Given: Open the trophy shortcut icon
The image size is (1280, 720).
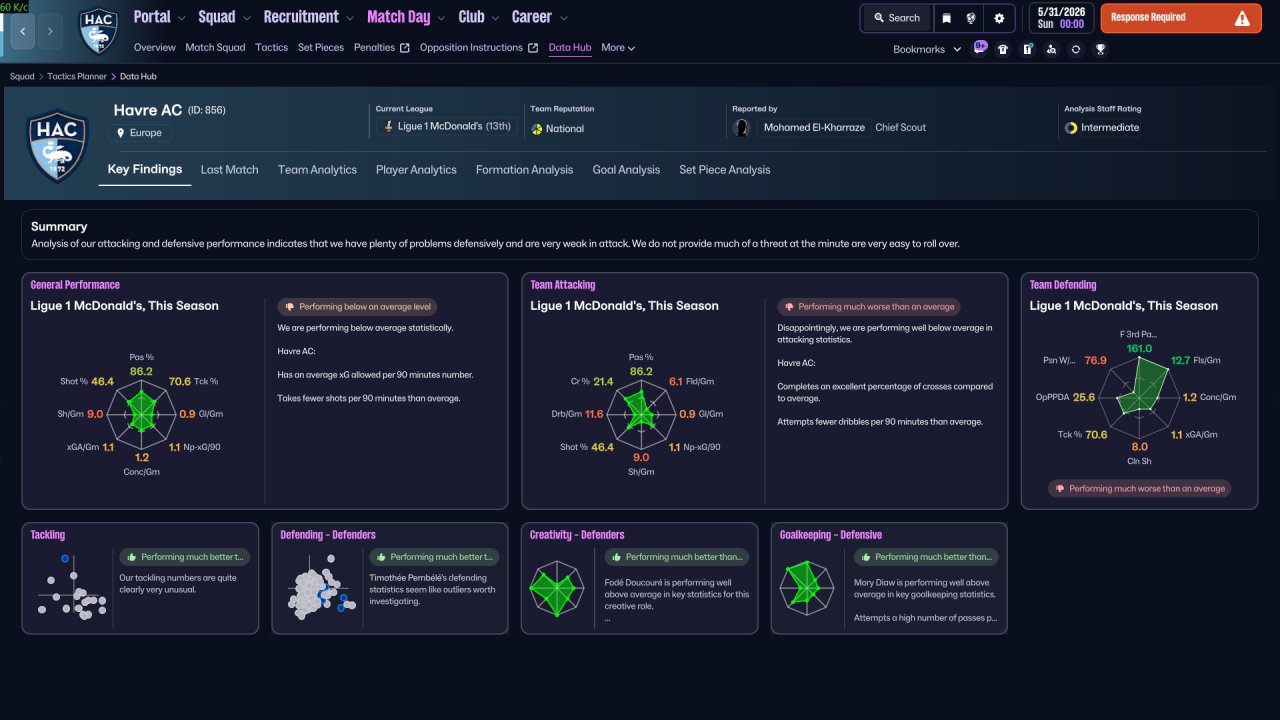Looking at the screenshot, I should [1100, 49].
